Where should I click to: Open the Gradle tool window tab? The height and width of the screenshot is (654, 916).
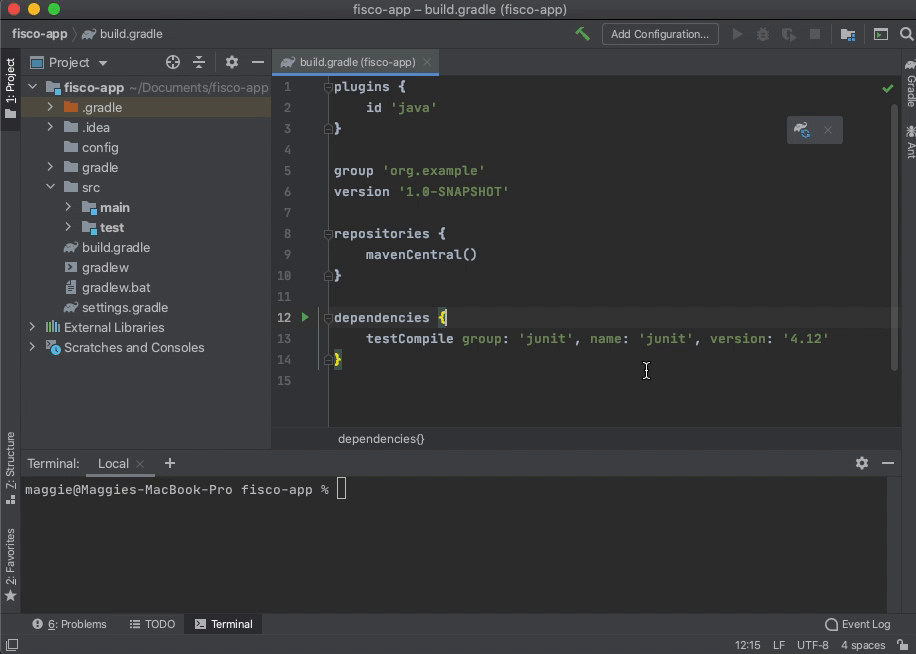tap(910, 83)
